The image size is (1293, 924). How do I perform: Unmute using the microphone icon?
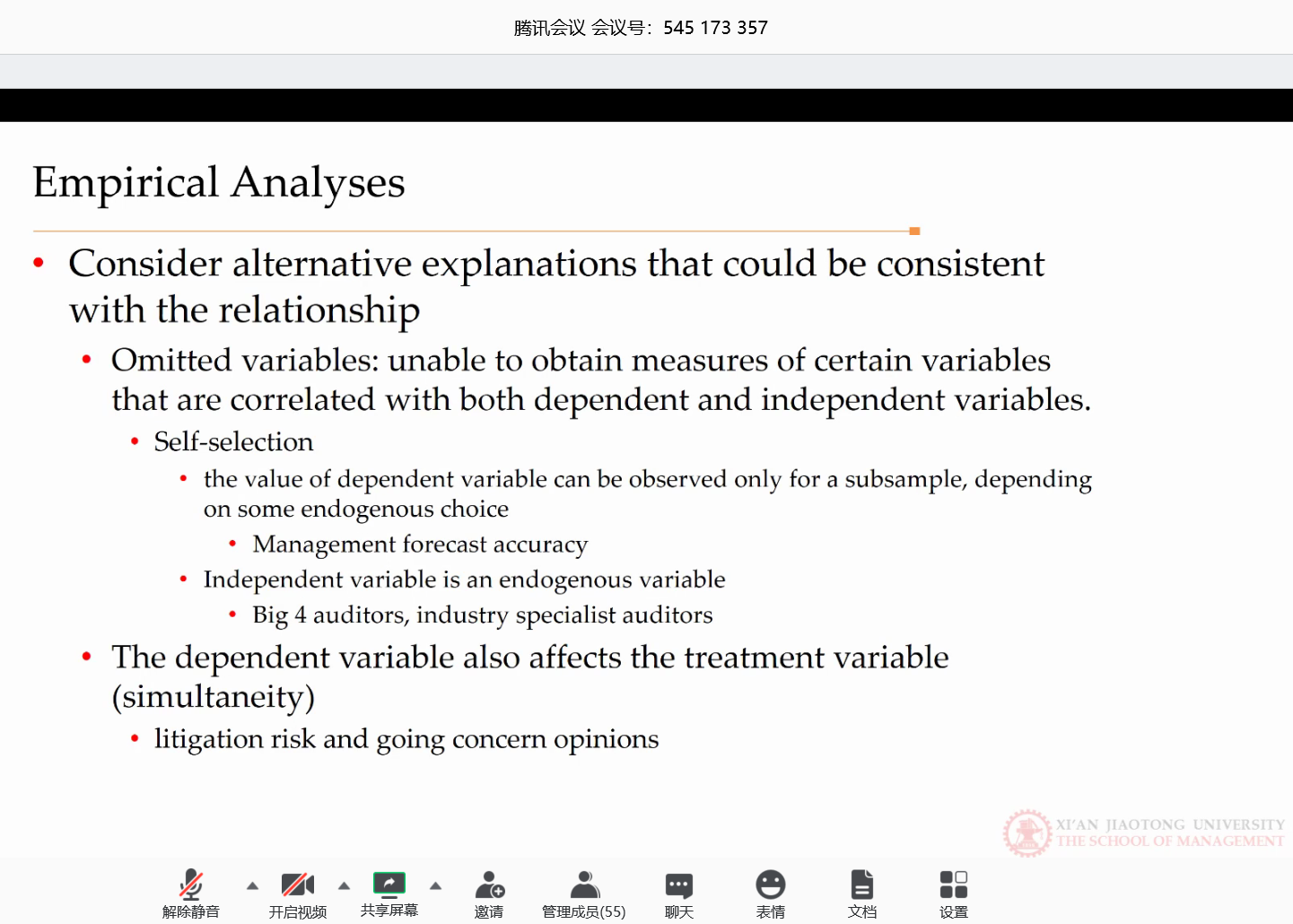(191, 885)
